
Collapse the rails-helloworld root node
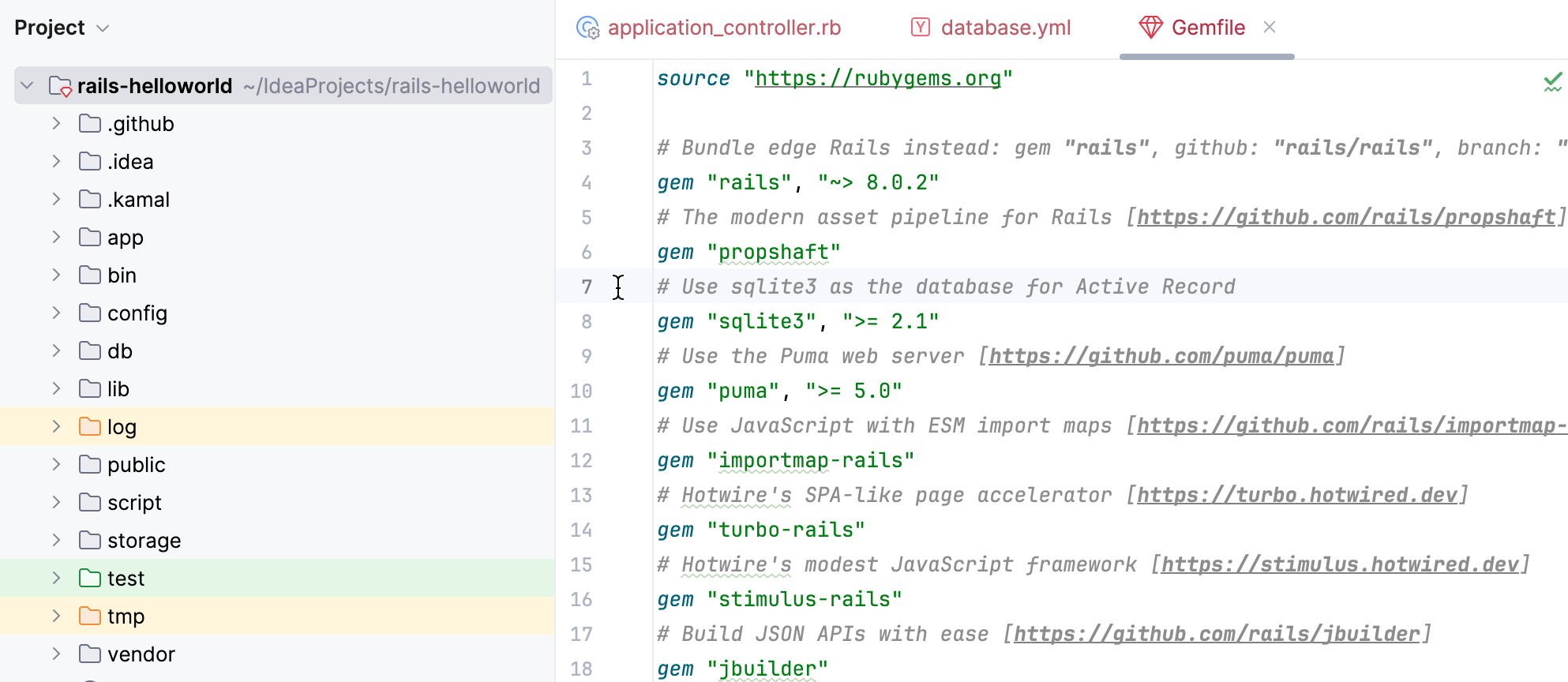(27, 86)
